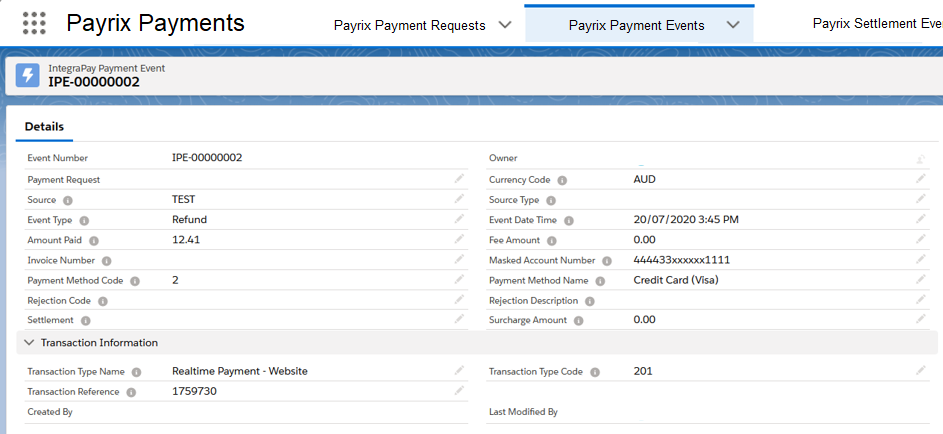Switch to Payrix Payment Requests tab
Image resolution: width=943 pixels, height=434 pixels.
click(409, 25)
